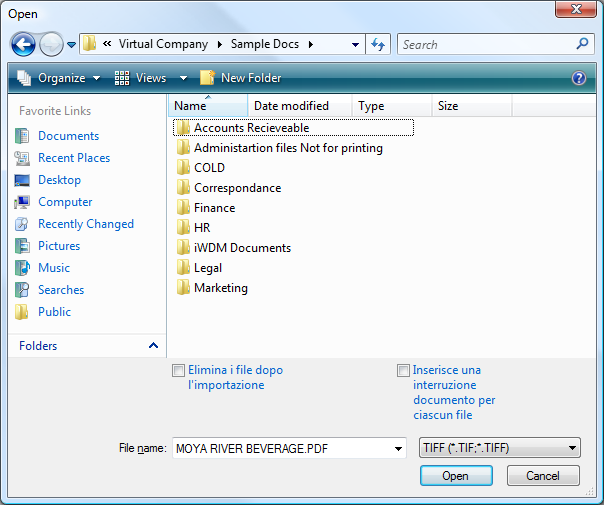Click the Recently Changed sidebar icon

(x=22, y=224)
